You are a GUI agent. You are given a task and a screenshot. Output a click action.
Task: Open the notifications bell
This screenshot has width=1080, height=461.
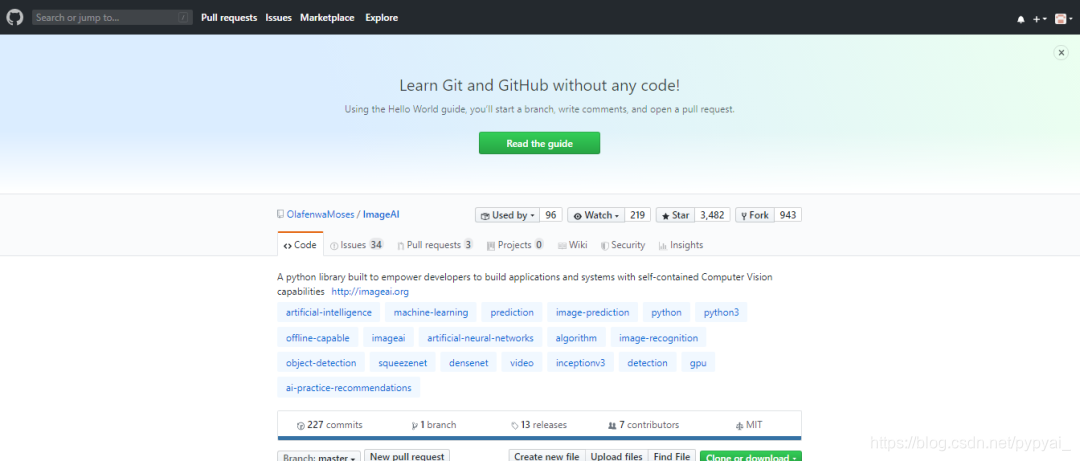1021,19
